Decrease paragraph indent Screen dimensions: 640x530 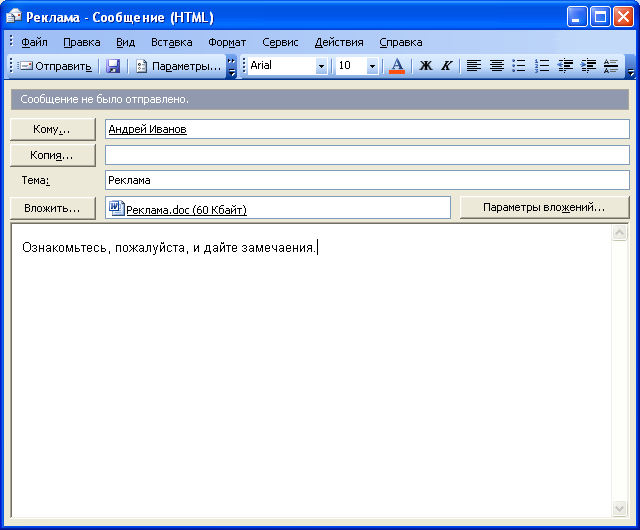pyautogui.click(x=565, y=66)
